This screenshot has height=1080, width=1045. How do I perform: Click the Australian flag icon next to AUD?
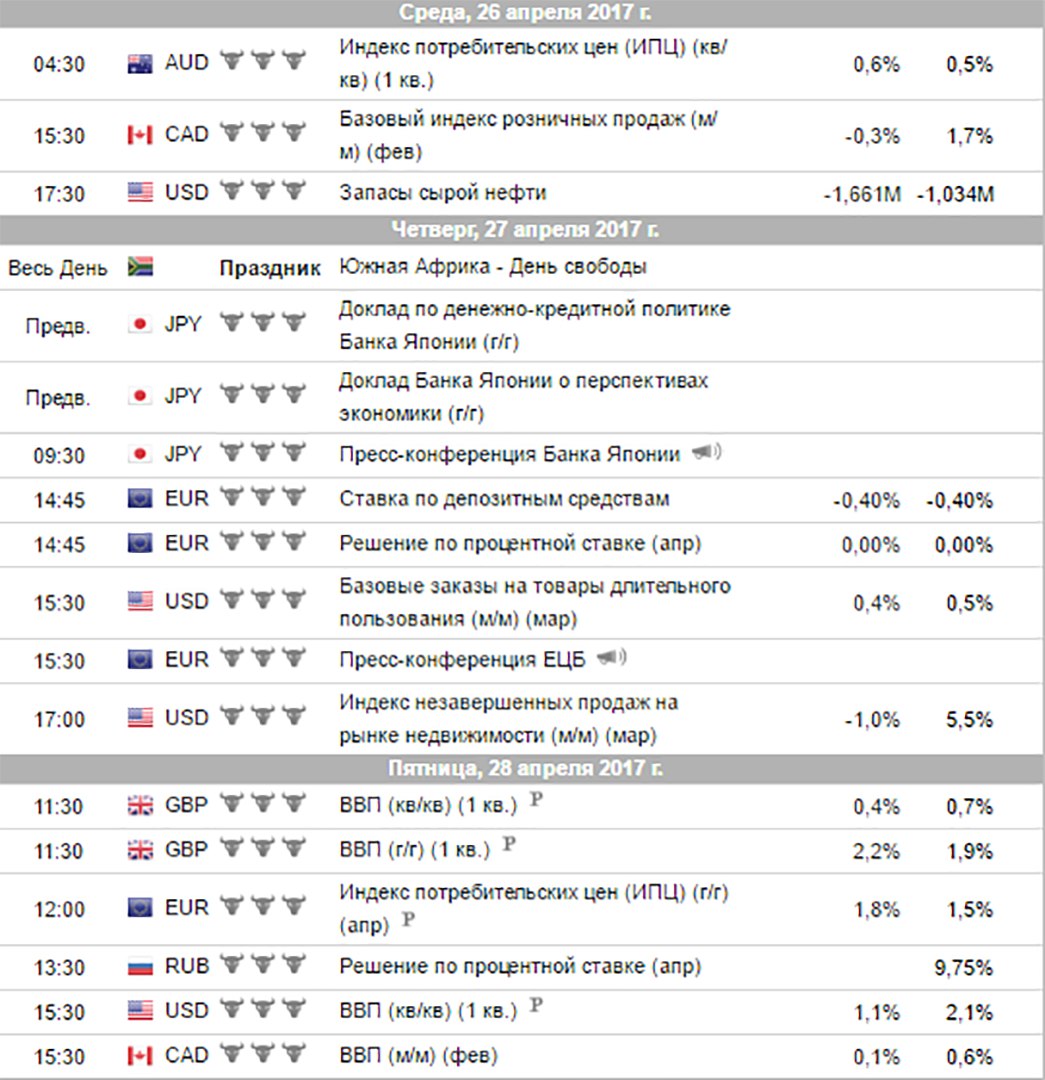[x=140, y=64]
